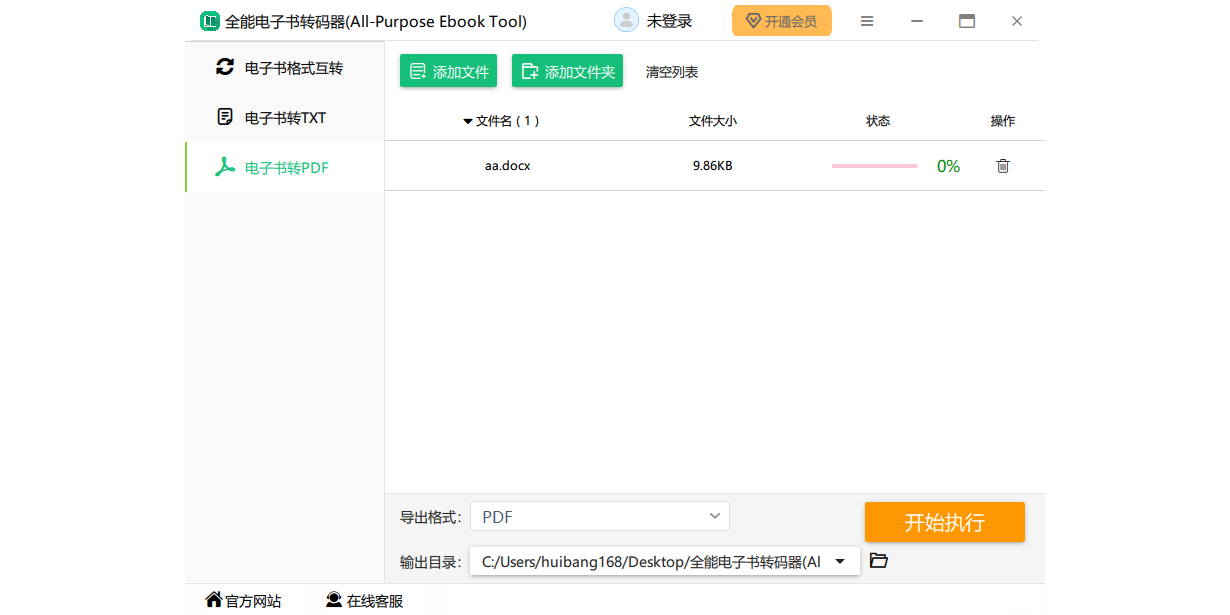Select the 电子书格式互转 conversion icon
1230x615 pixels.
click(224, 66)
